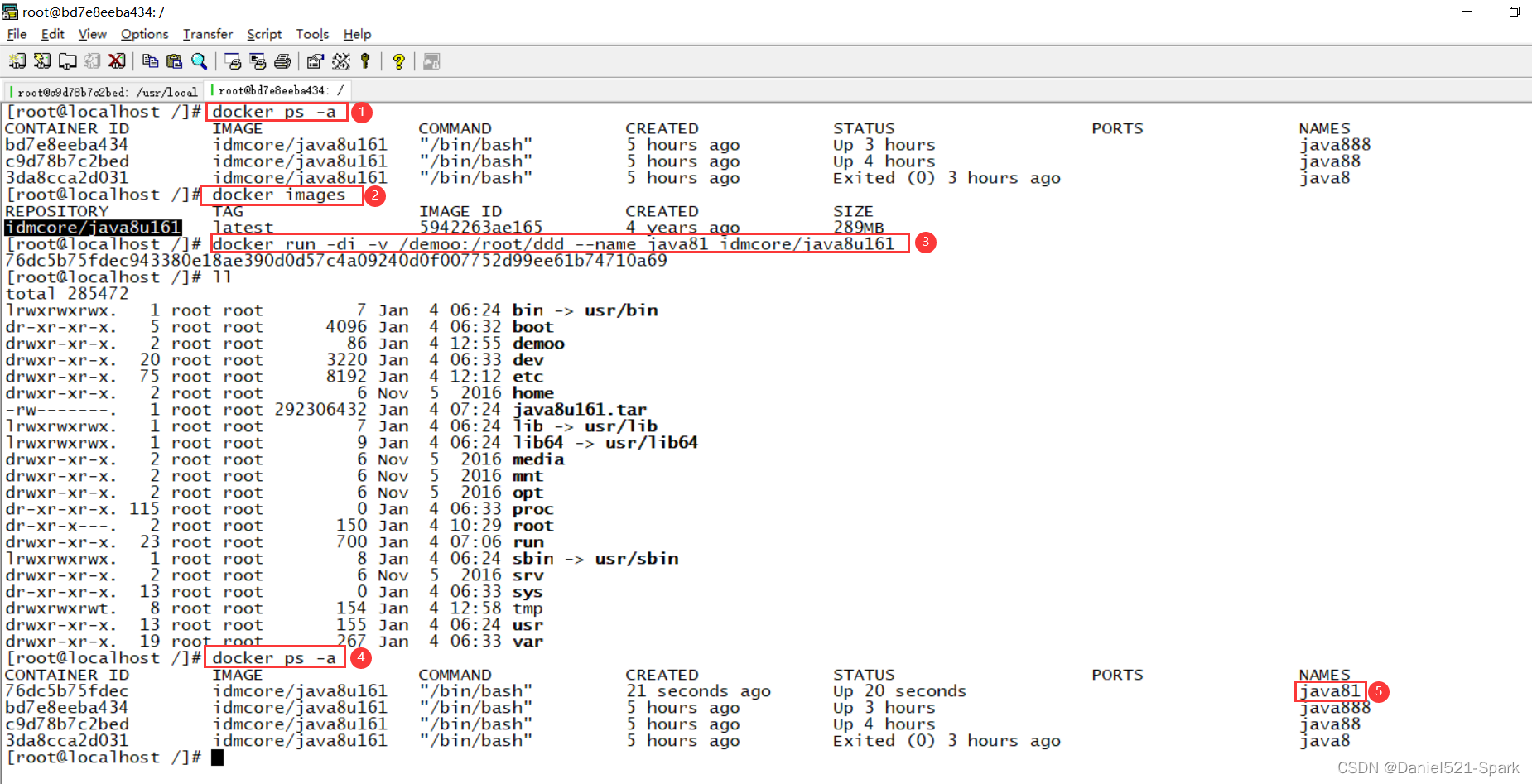Open the Script menu
The image size is (1532, 784).
tap(264, 34)
